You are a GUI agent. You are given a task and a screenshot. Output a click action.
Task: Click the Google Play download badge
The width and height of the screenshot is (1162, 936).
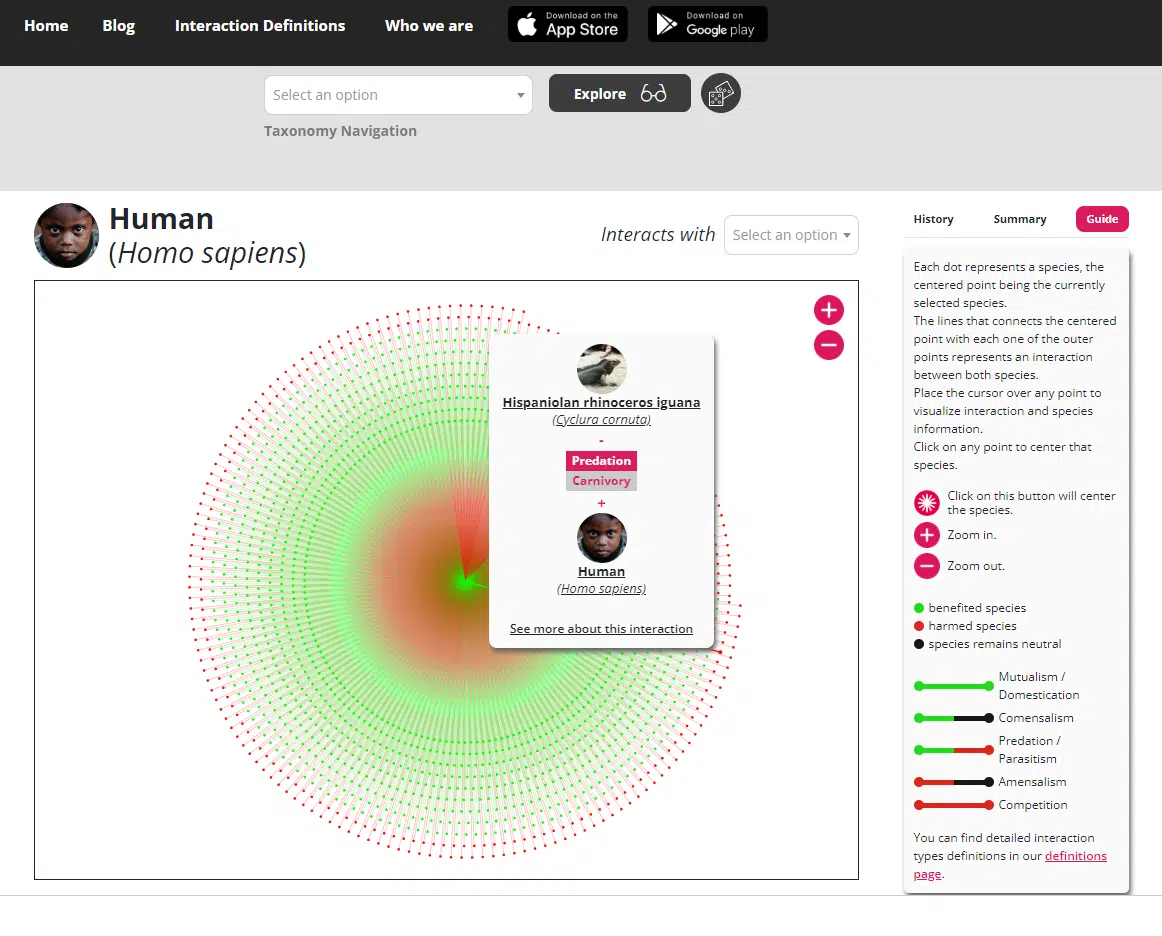click(708, 24)
